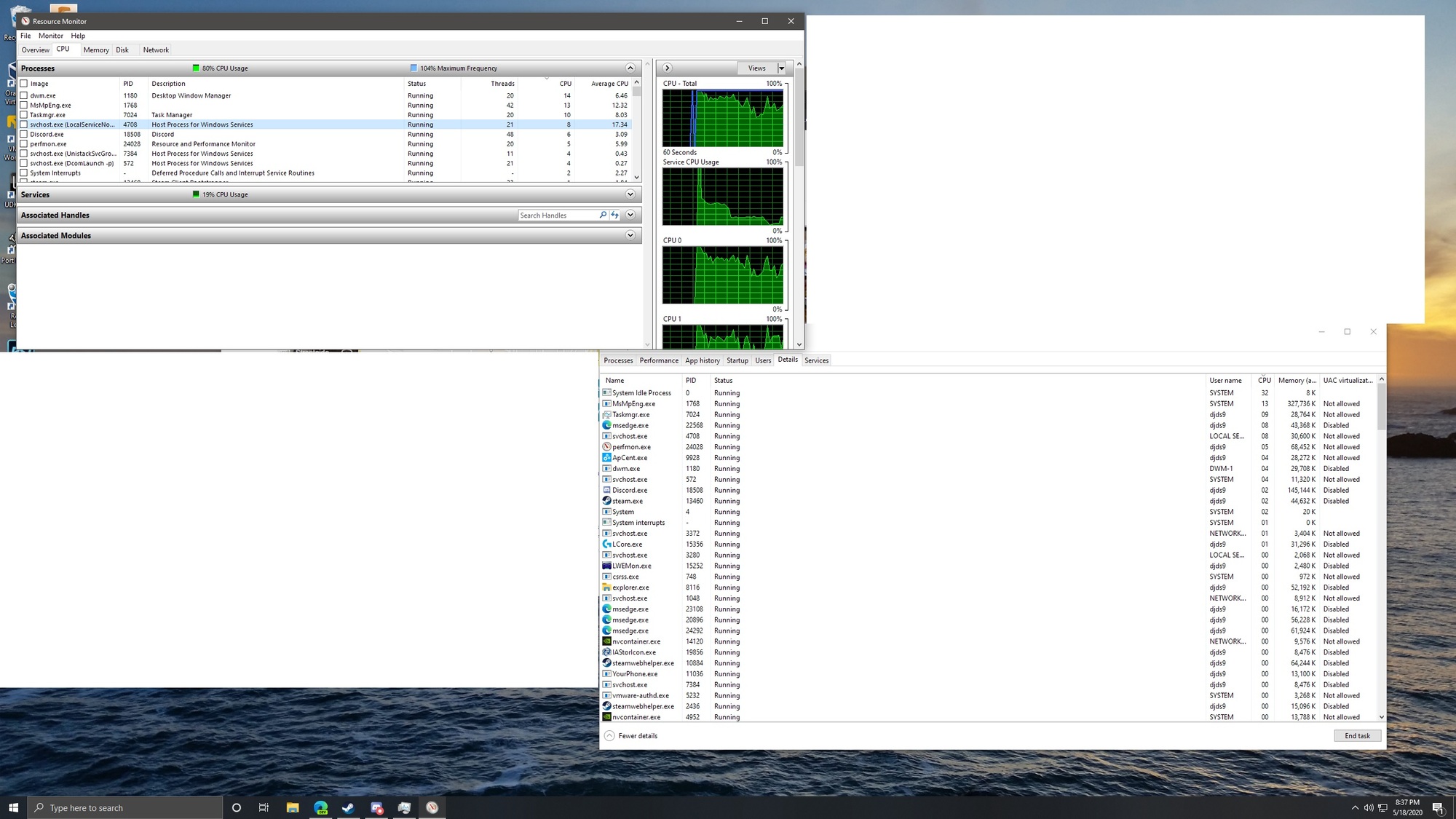This screenshot has width=1456, height=819.
Task: Open the Help menu
Action: (78, 36)
